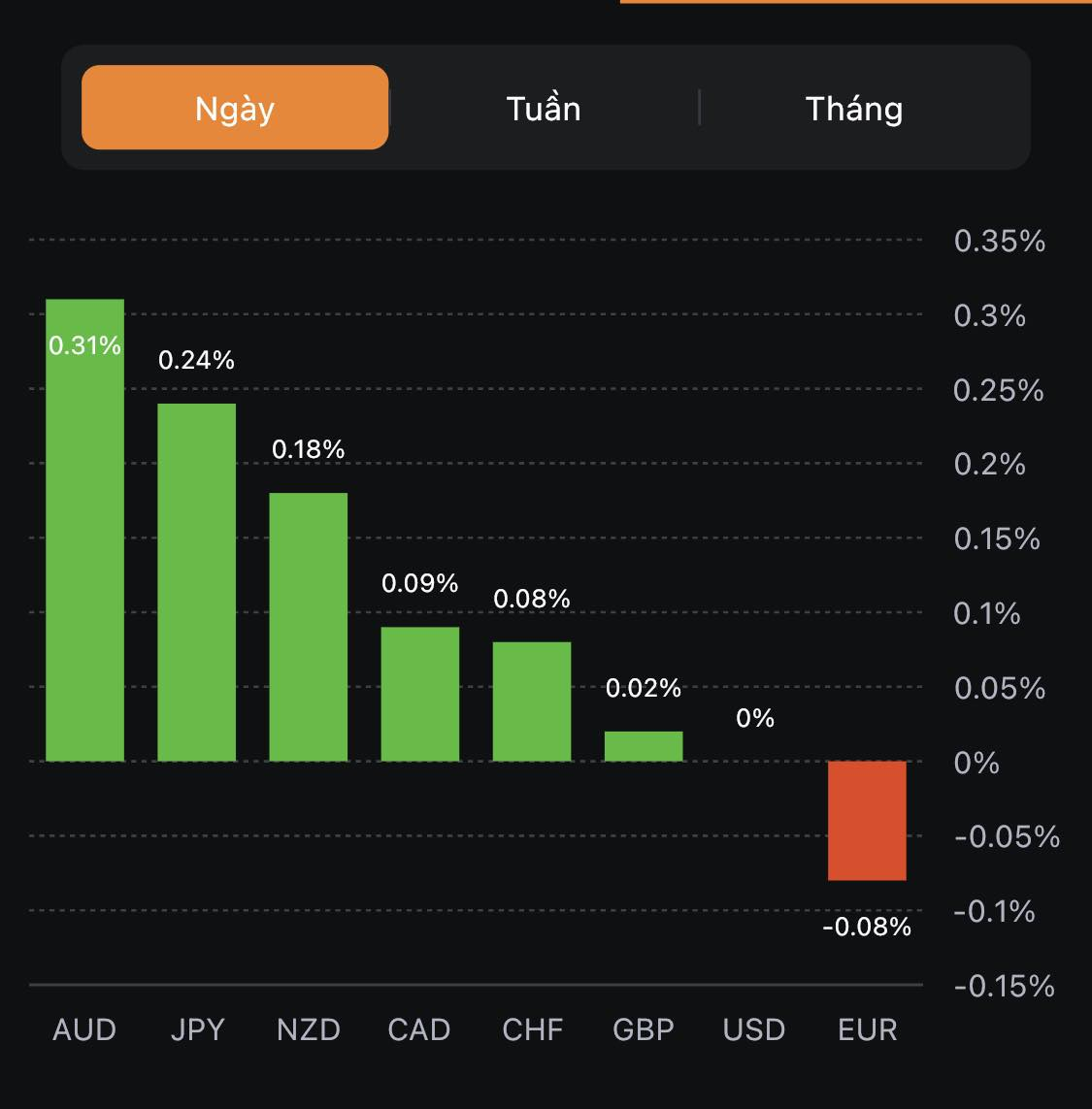Image resolution: width=1092 pixels, height=1109 pixels.
Task: Tap the CAD green bar
Action: (x=420, y=694)
